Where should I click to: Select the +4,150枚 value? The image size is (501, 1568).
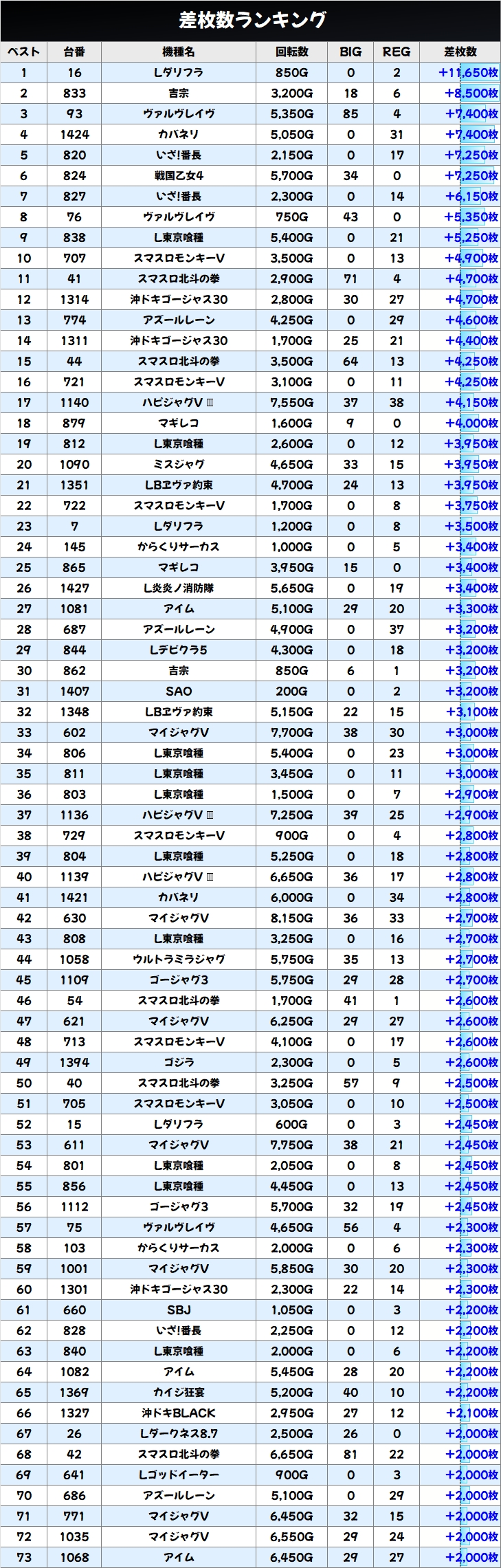(471, 403)
